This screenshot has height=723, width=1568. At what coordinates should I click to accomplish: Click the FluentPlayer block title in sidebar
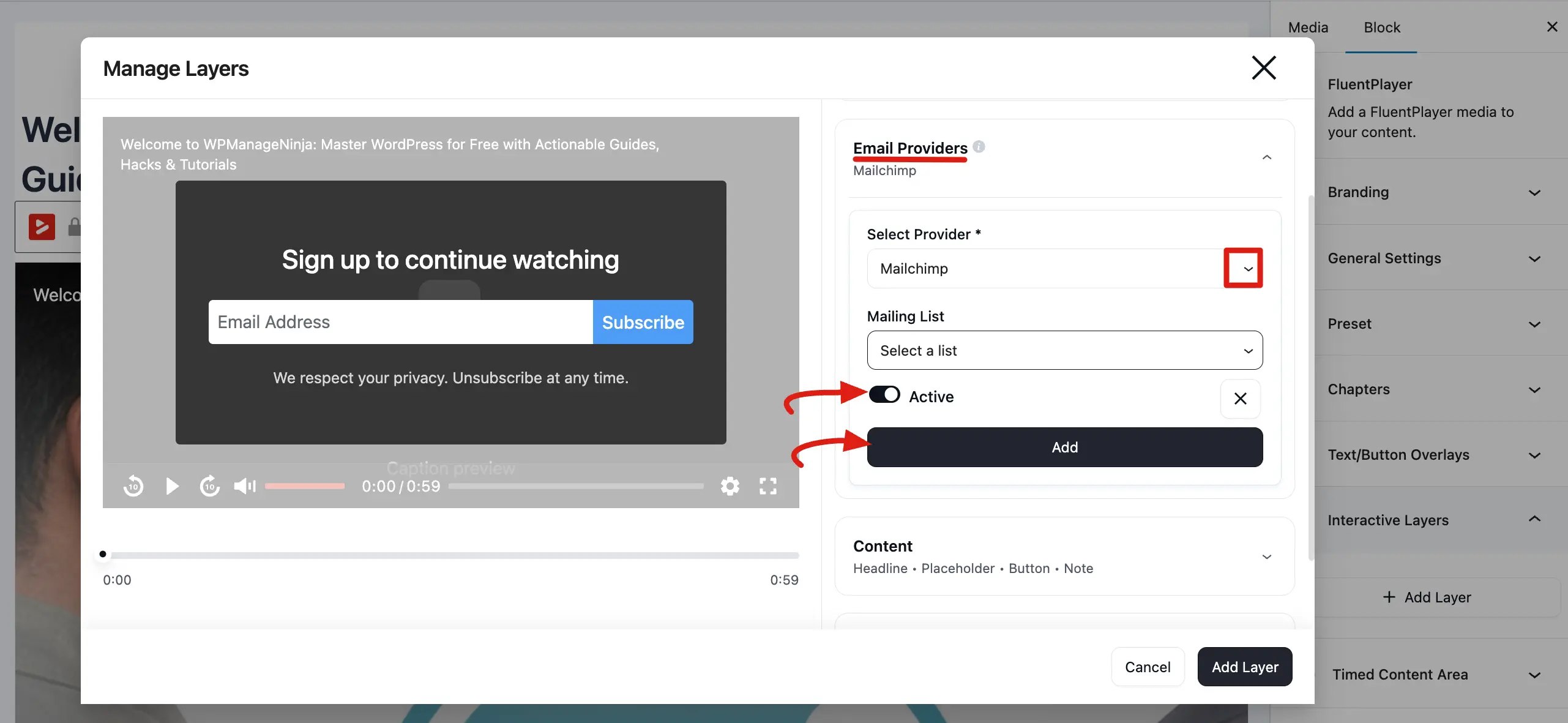tap(1370, 84)
